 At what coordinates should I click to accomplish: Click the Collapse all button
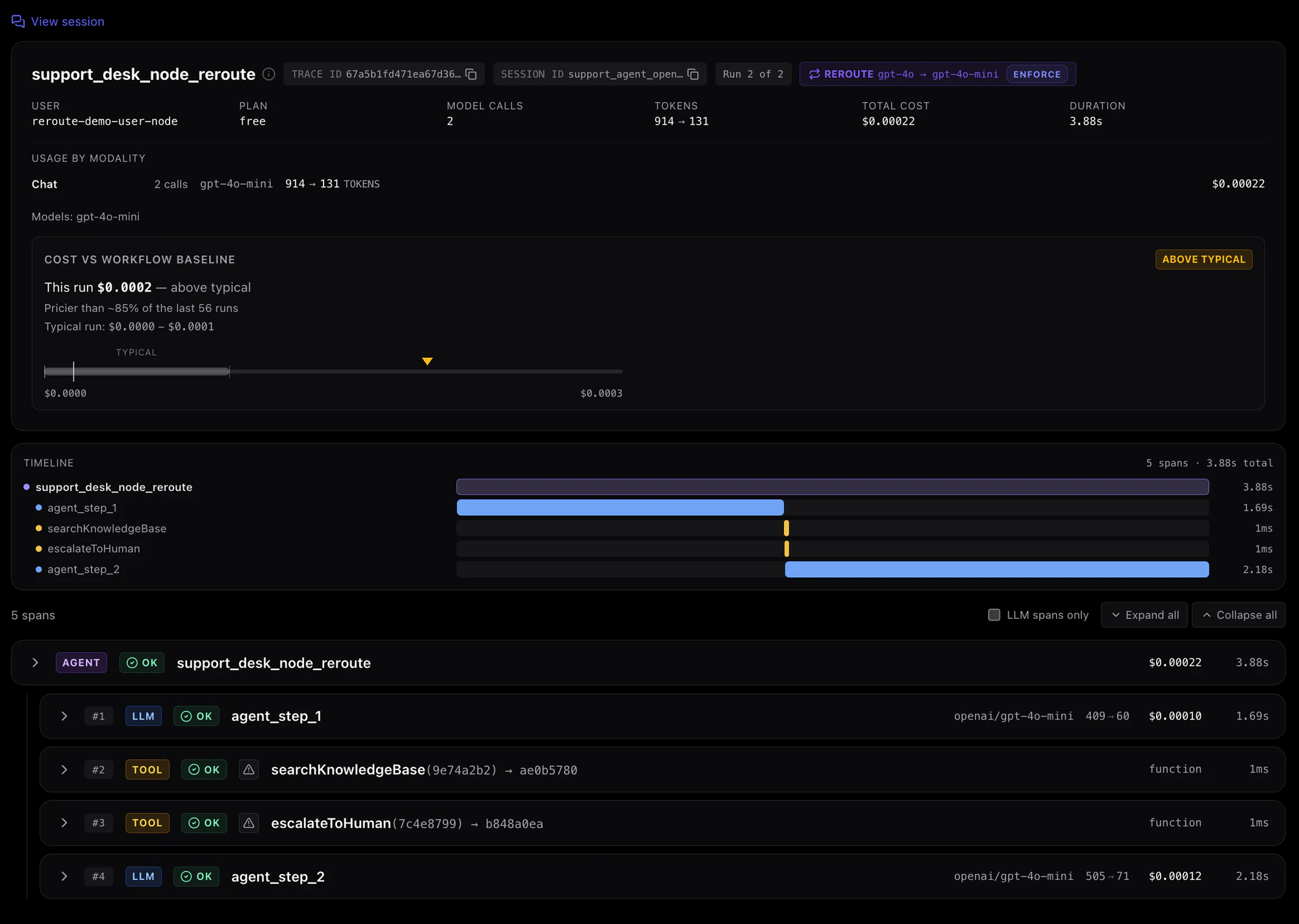point(1239,615)
